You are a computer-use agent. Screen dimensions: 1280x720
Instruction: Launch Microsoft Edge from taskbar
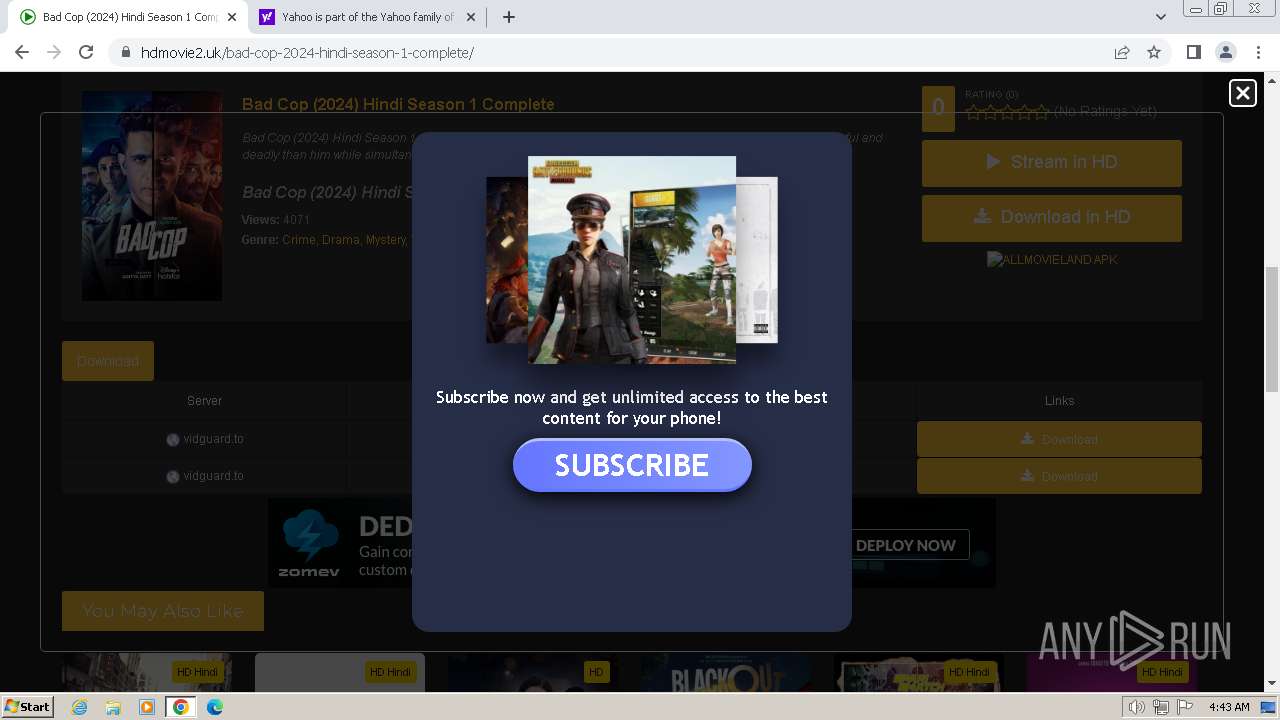[x=215, y=707]
